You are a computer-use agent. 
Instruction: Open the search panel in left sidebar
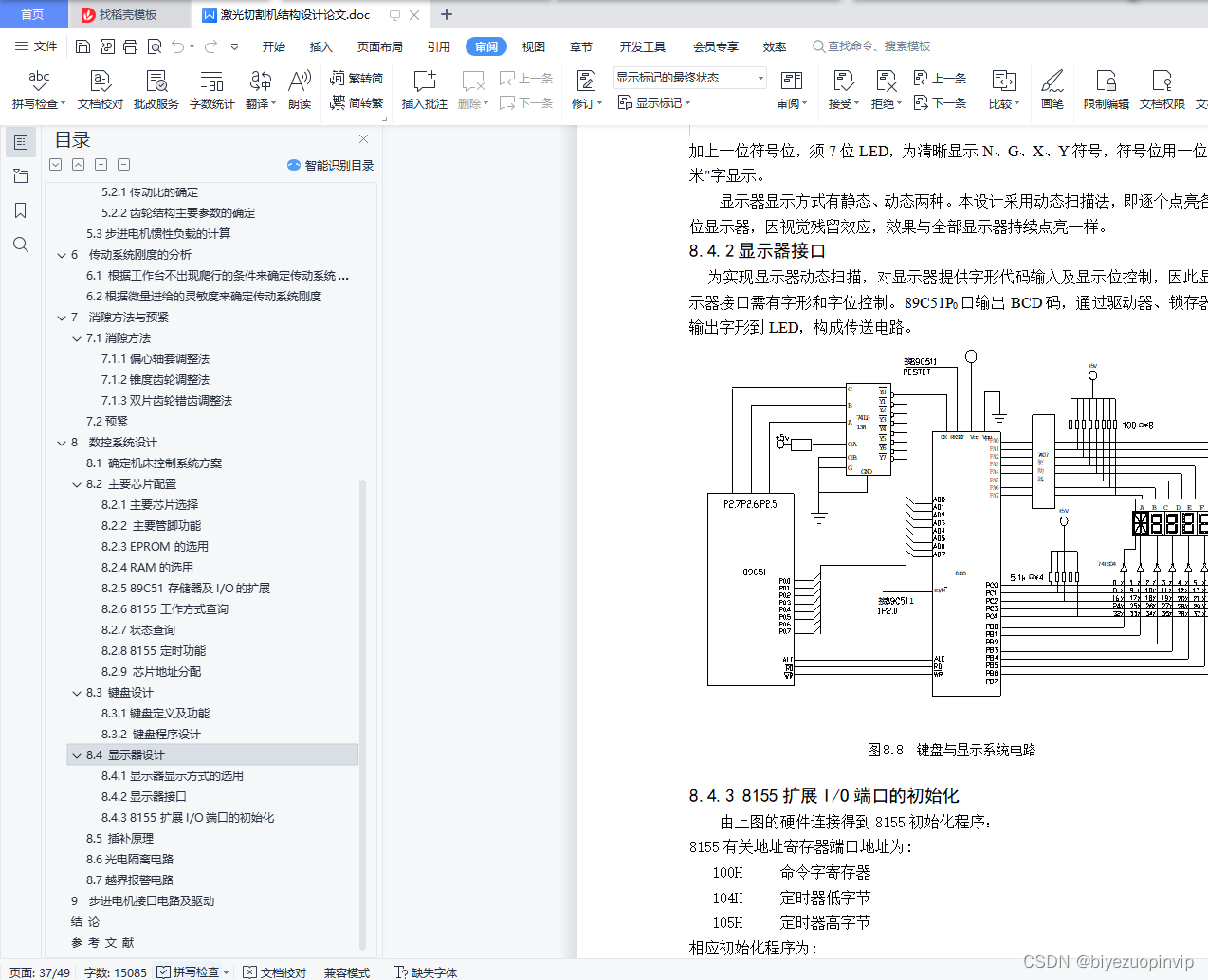click(x=20, y=245)
